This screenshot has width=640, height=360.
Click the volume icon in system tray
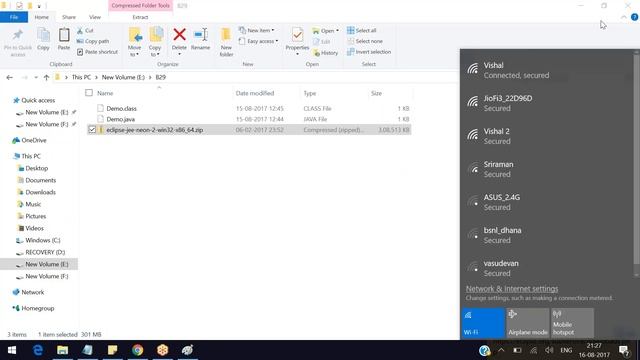pos(549,350)
